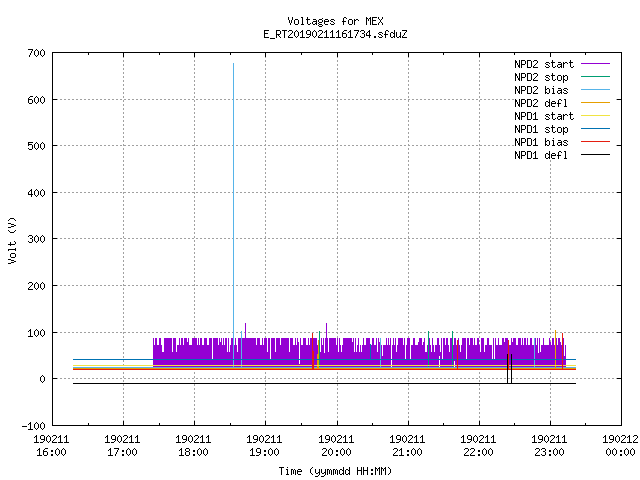This screenshot has width=640, height=480.
Task: Click the 'NPD2 stop' legend label
Action: (x=541, y=77)
